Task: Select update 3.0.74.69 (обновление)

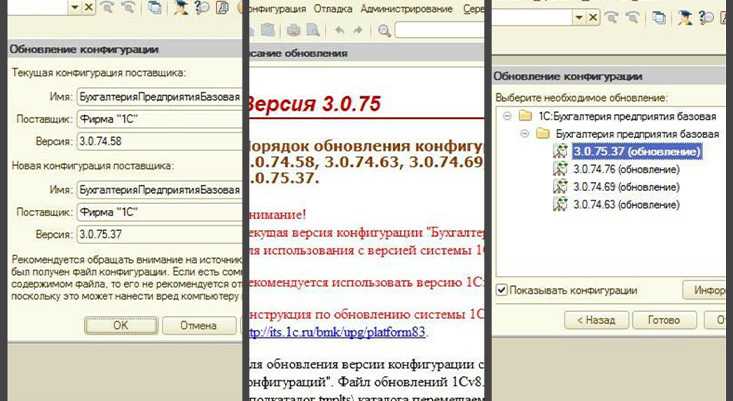Action: click(x=626, y=187)
